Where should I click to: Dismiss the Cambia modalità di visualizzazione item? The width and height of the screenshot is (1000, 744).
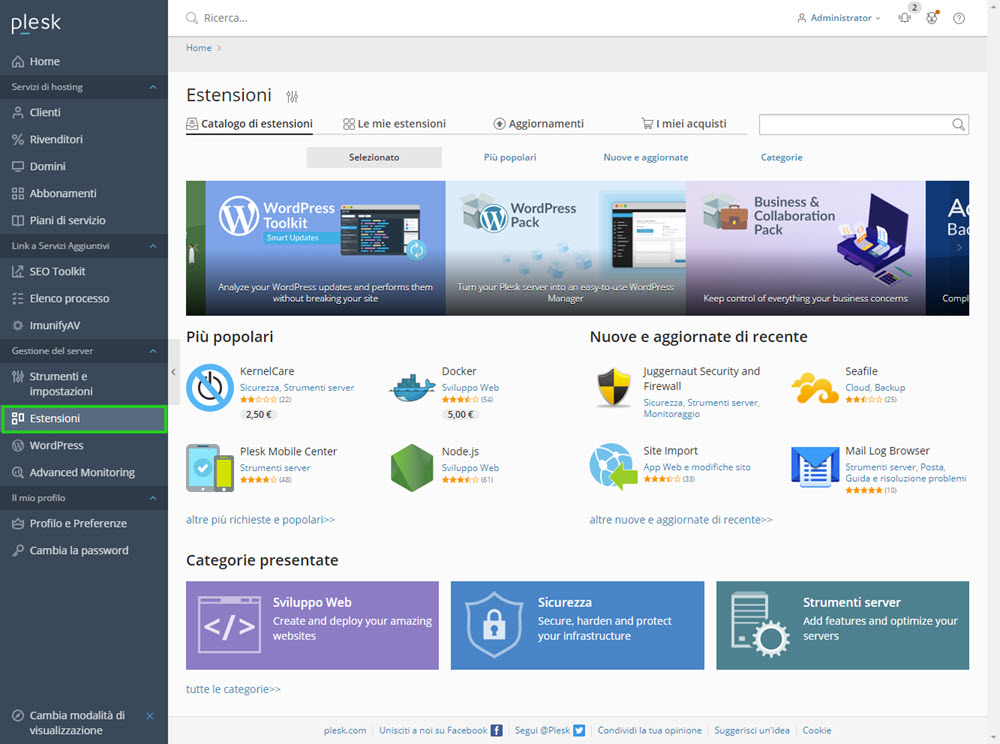coord(150,716)
